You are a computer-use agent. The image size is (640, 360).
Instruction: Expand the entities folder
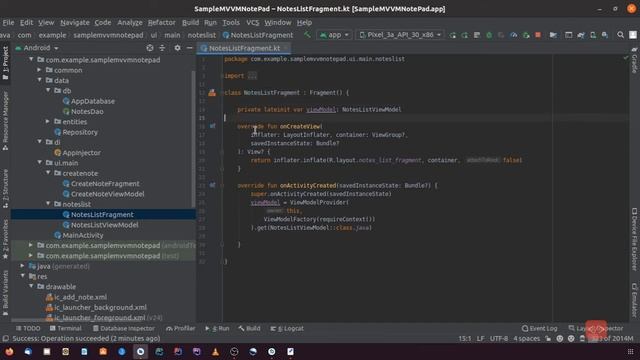(x=48, y=121)
